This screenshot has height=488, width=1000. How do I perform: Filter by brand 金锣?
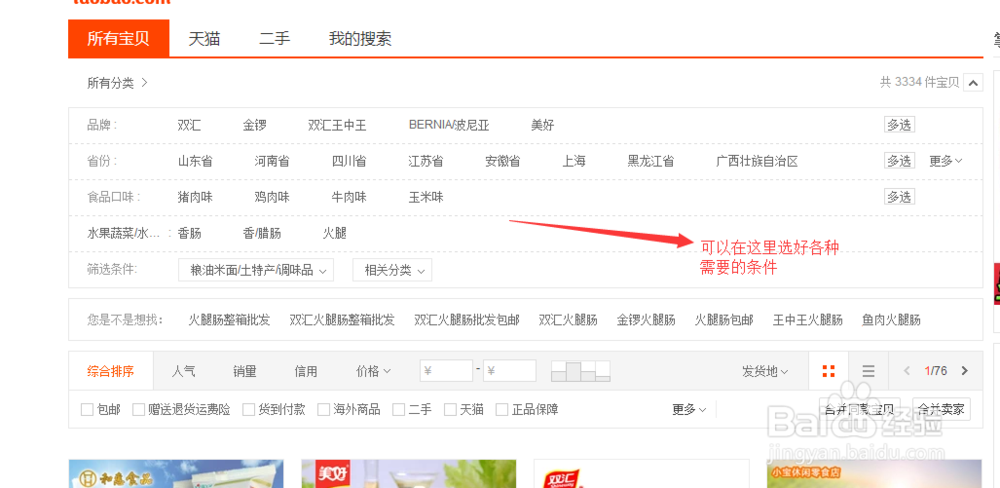tap(254, 125)
